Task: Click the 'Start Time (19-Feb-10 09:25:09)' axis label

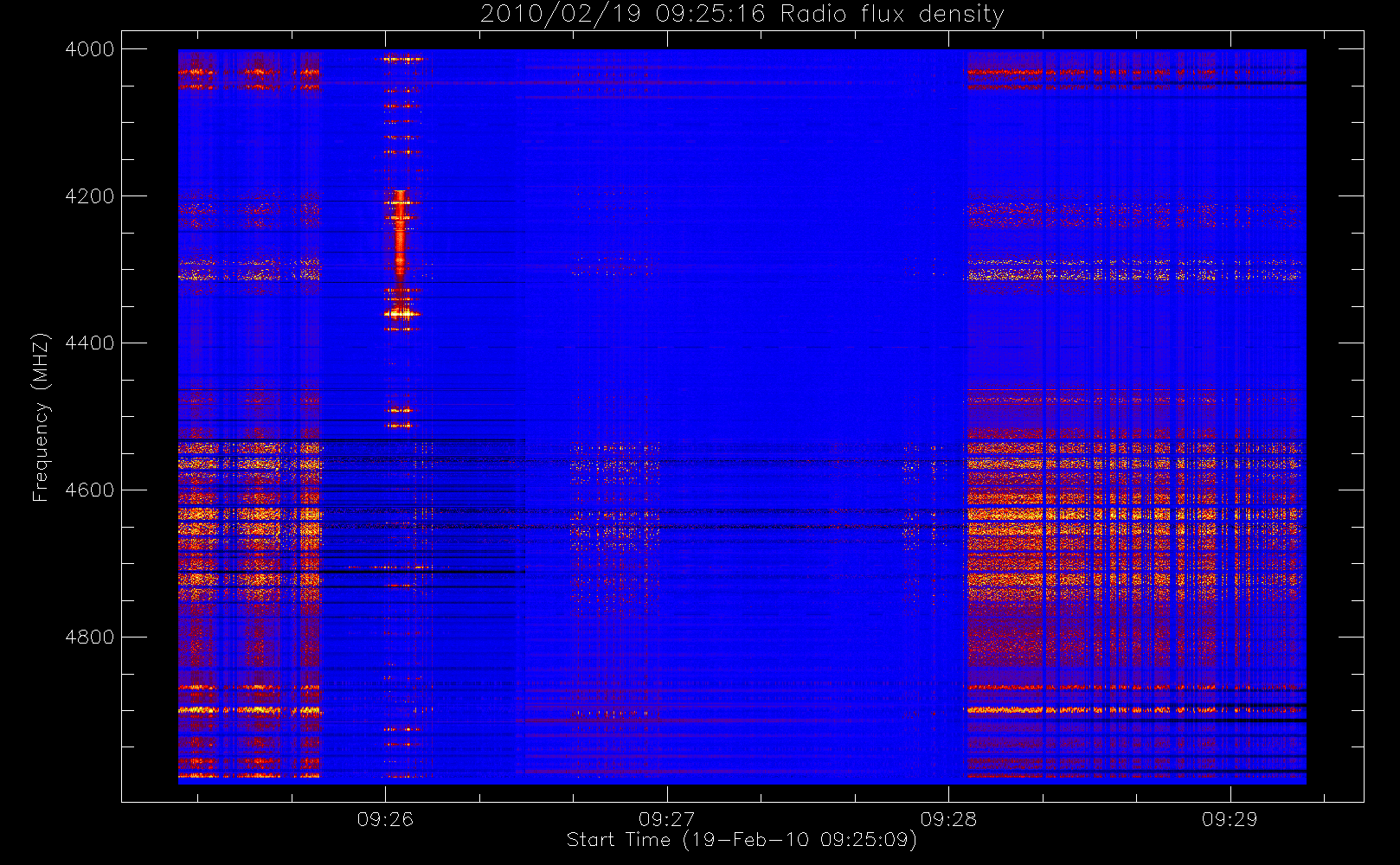Action: [x=742, y=840]
